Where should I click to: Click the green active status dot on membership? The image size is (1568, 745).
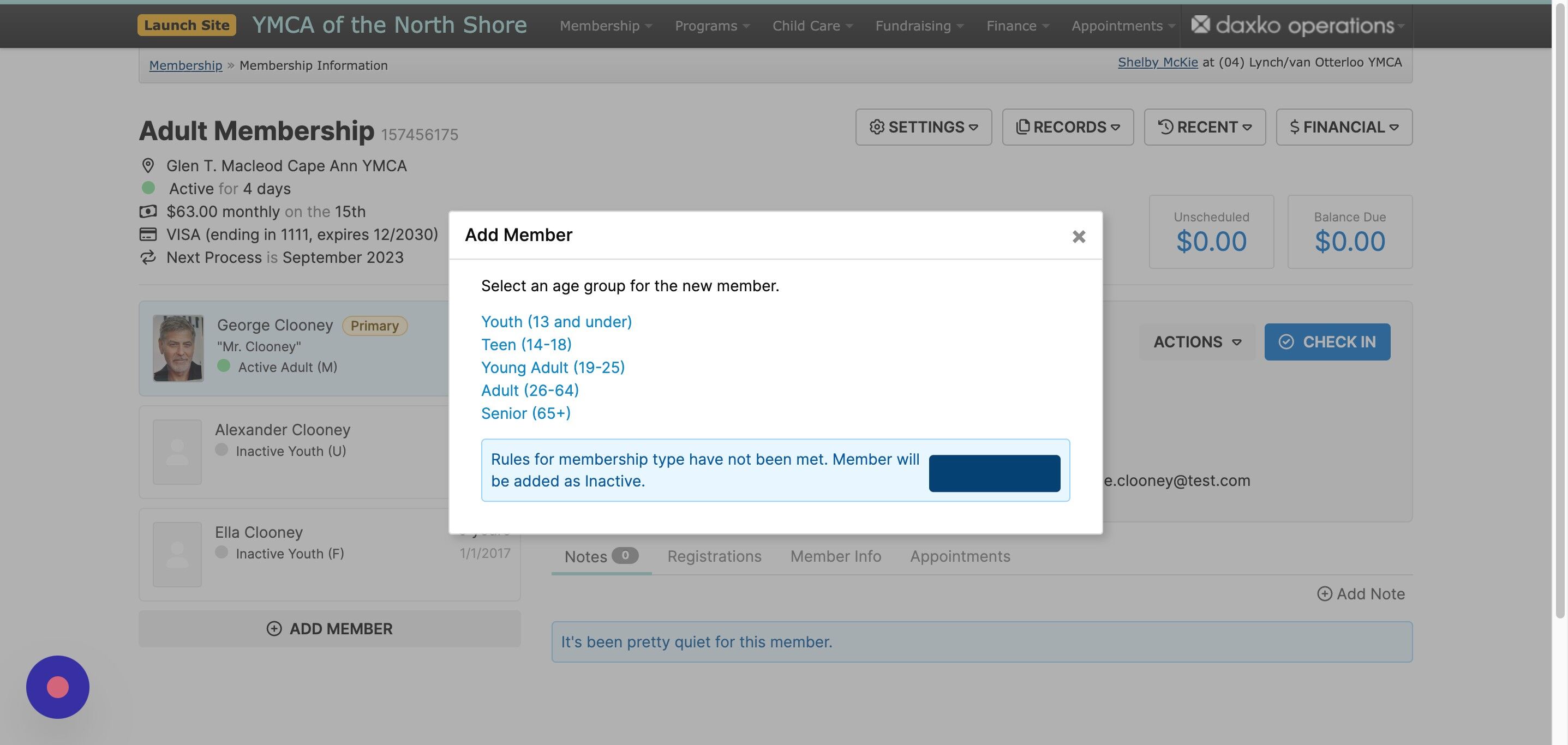point(148,188)
